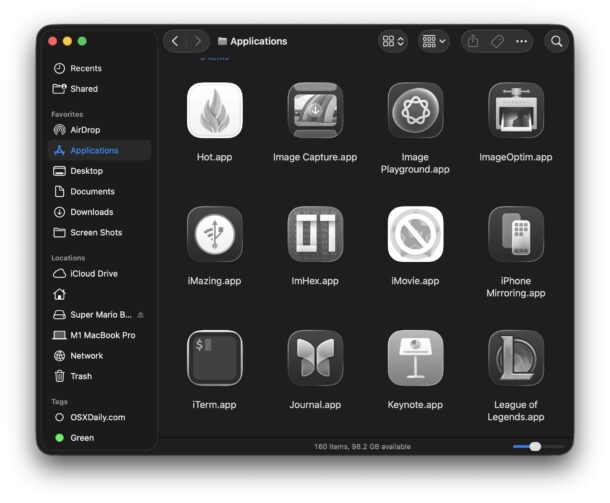
Task: Click the Hot.app file name label
Action: click(214, 157)
